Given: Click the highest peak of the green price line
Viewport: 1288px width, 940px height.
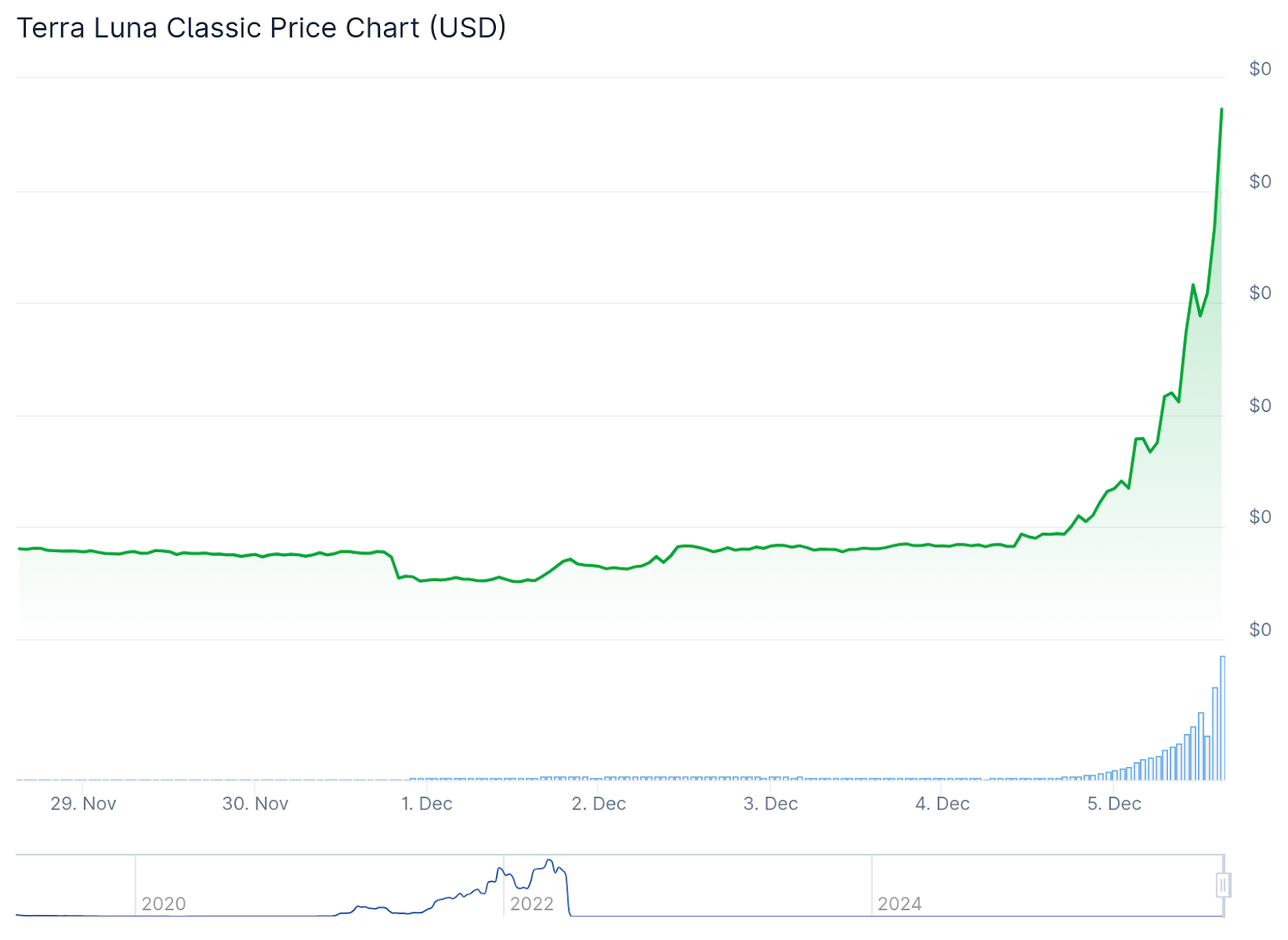Looking at the screenshot, I should (x=1221, y=109).
